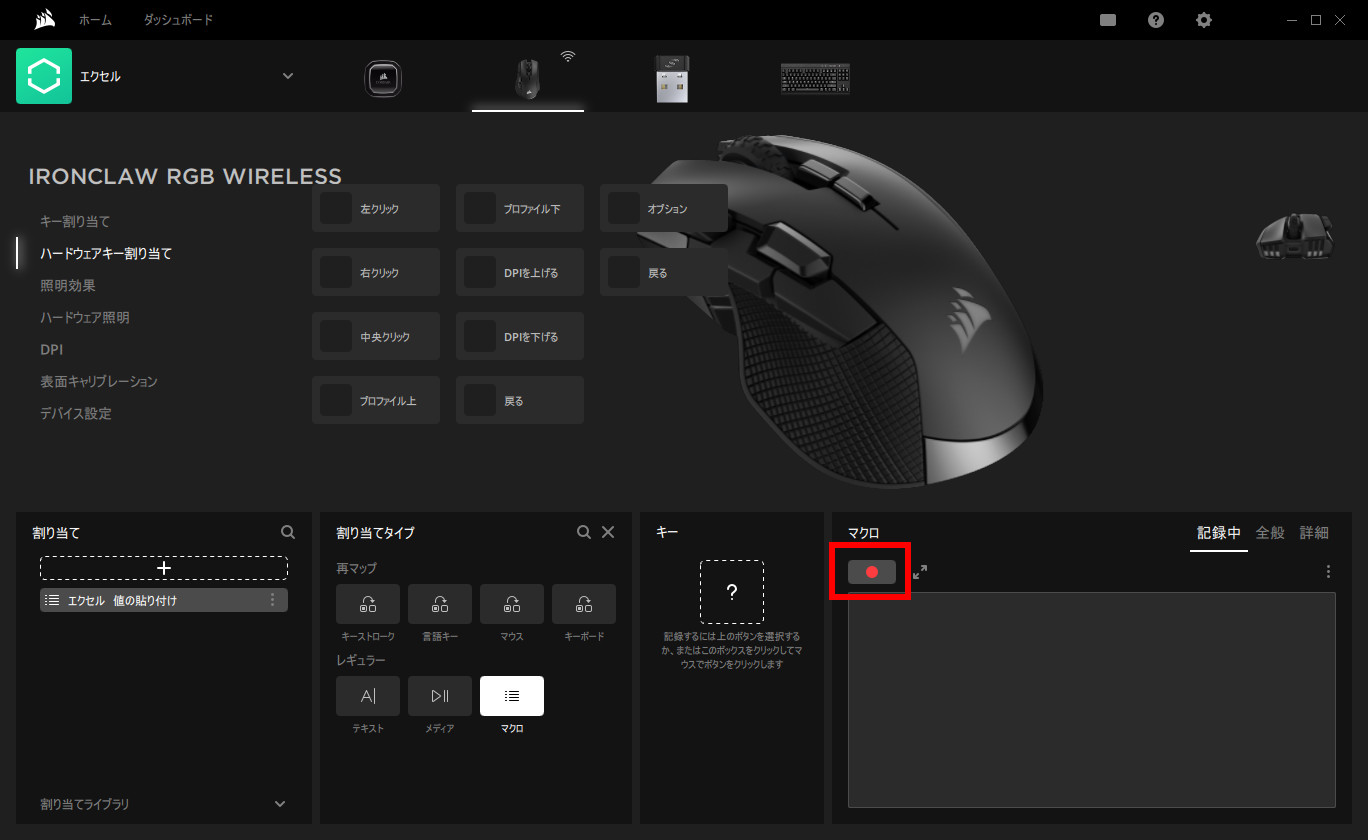The width and height of the screenshot is (1368, 840).
Task: Select the DPIを下げる button assignment
Action: click(520, 336)
